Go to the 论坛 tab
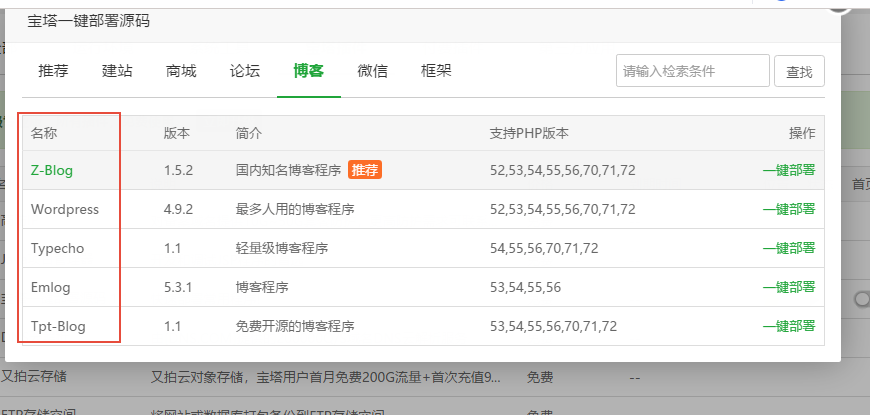The height and width of the screenshot is (415, 870). pyautogui.click(x=245, y=71)
